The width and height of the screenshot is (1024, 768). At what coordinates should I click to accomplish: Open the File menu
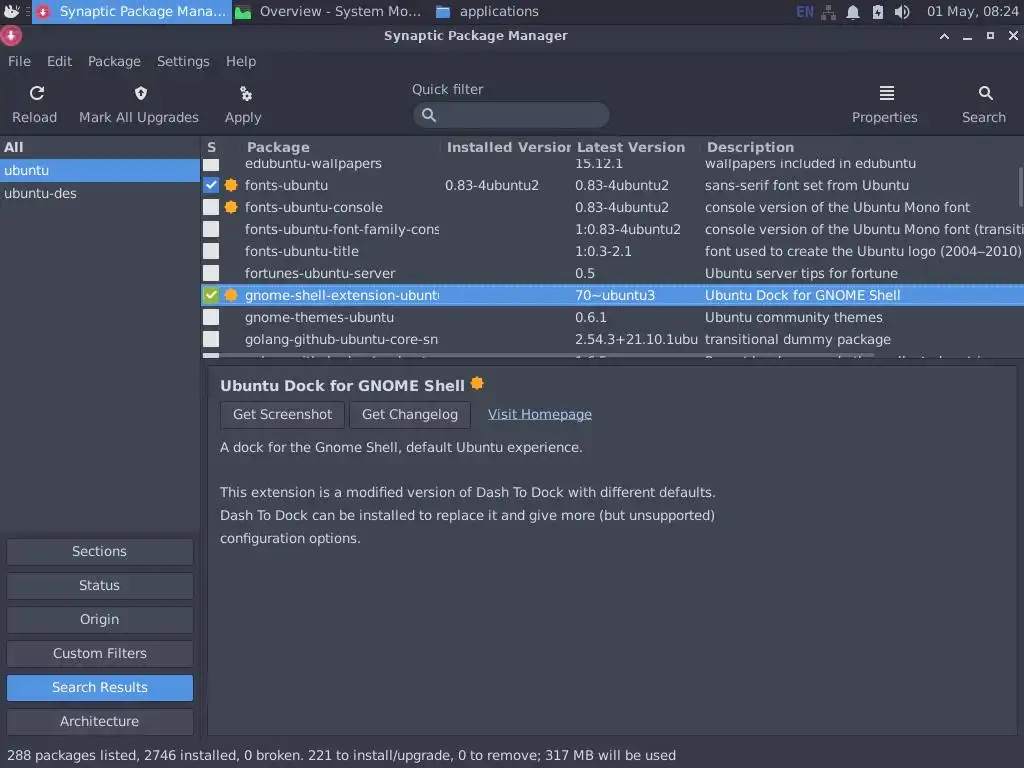(x=19, y=61)
